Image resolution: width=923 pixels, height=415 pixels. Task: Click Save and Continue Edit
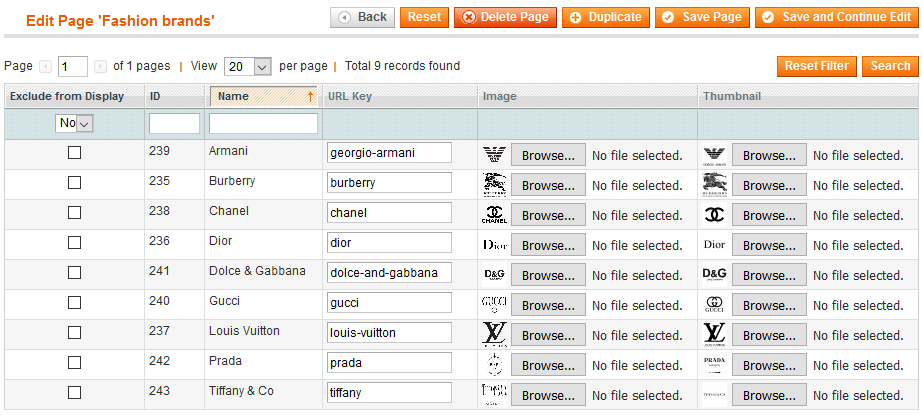pyautogui.click(x=836, y=18)
